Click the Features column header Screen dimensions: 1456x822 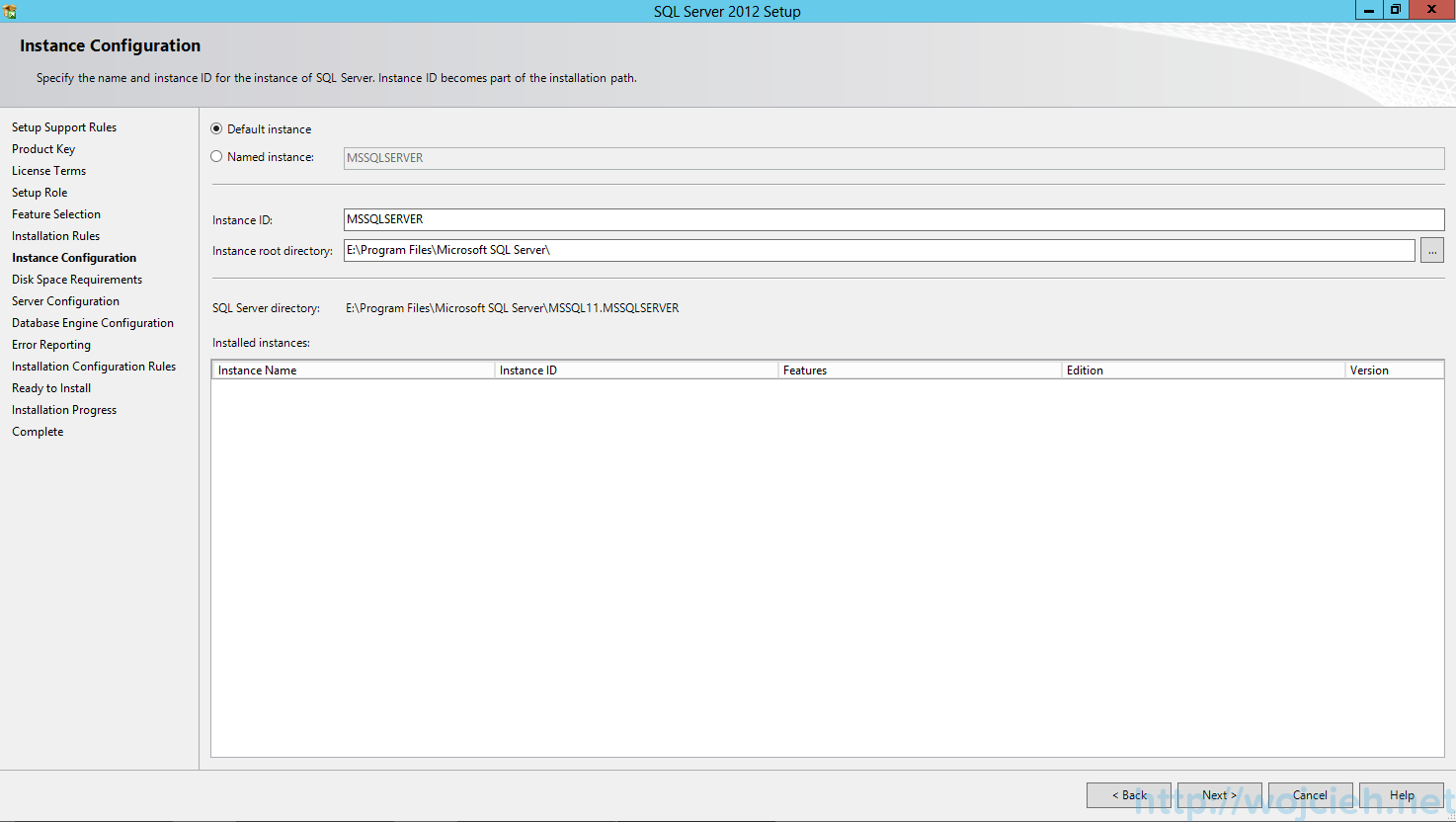click(920, 370)
